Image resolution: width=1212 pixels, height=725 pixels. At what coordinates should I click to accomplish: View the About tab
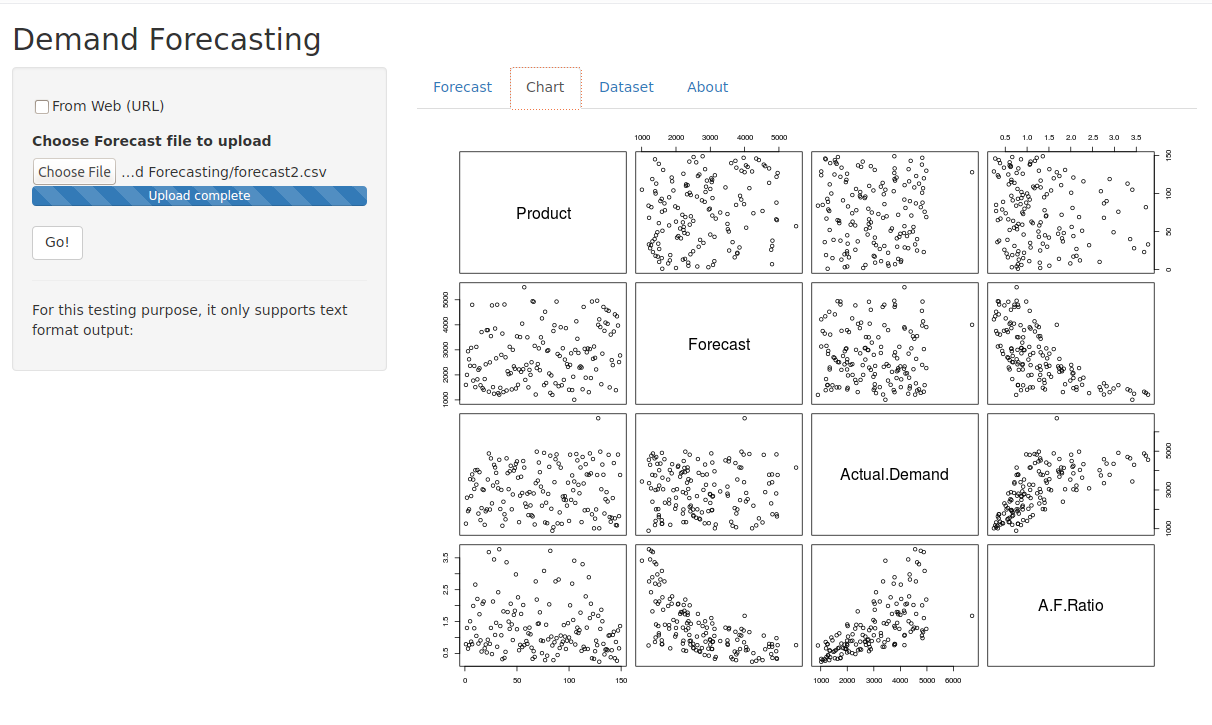coord(707,87)
